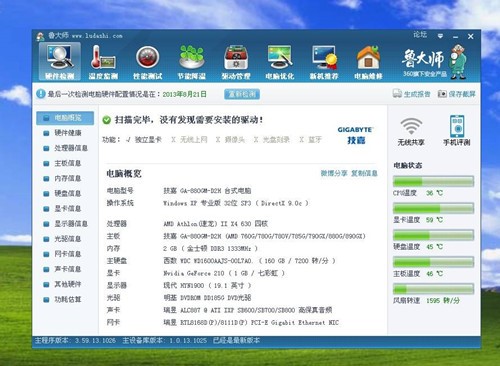Image resolution: width=500 pixels, height=366 pixels.
Task: Select 光驱信息 in the sidebar
Action: (x=65, y=239)
